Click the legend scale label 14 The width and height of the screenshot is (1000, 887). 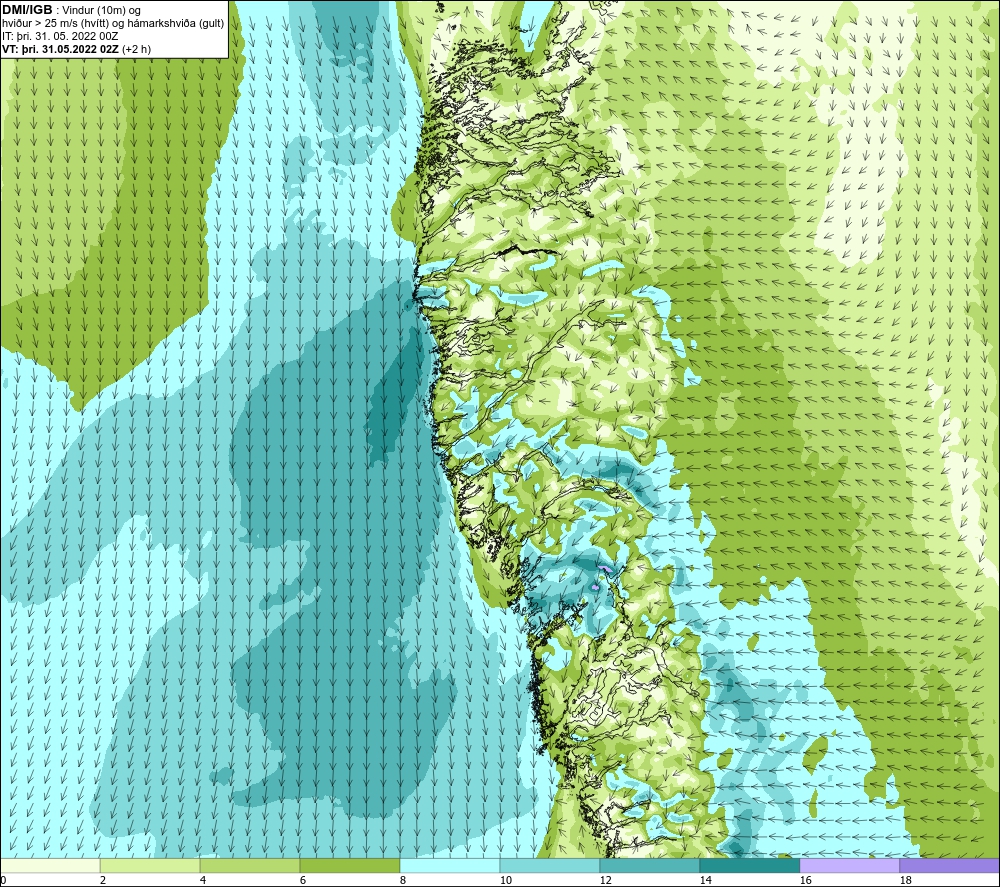(705, 881)
